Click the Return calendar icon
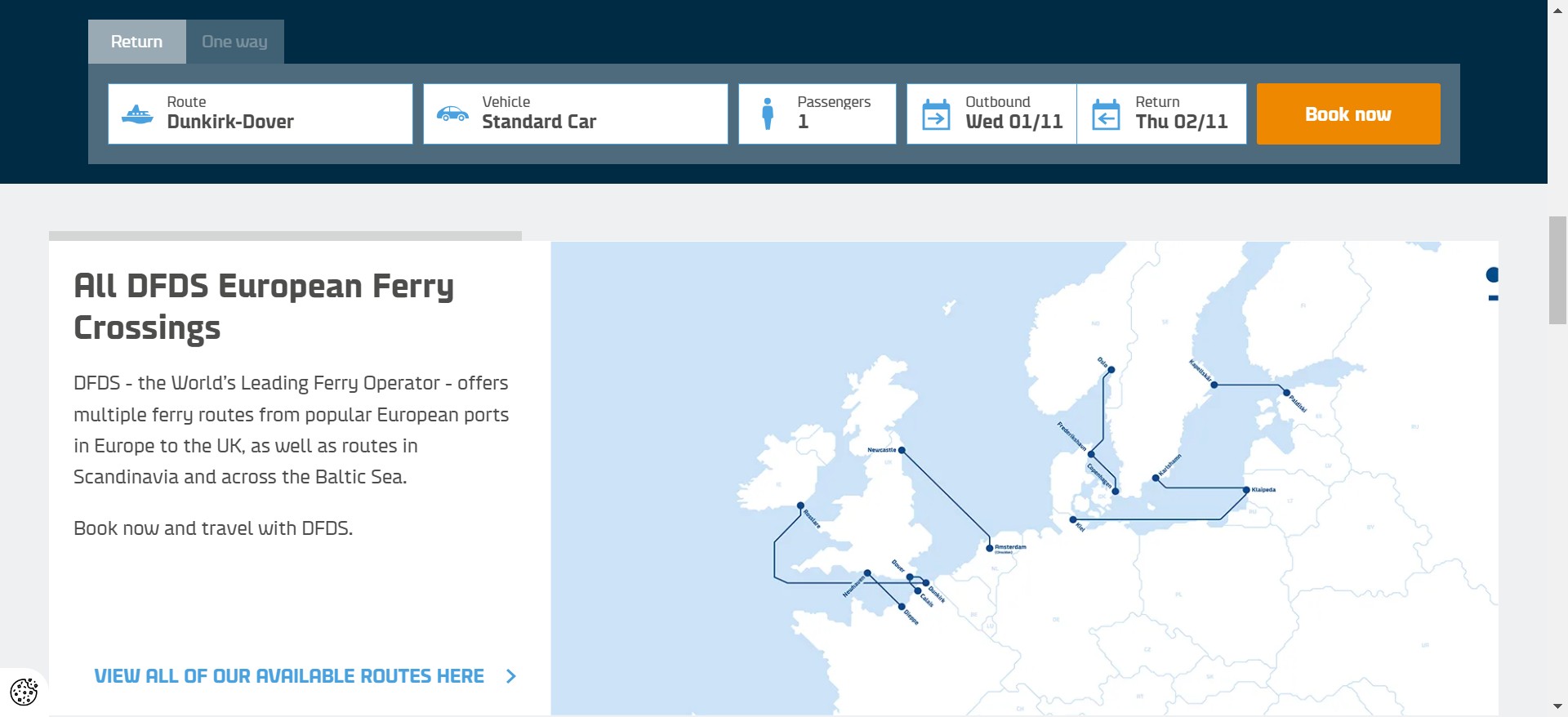 pyautogui.click(x=1106, y=114)
